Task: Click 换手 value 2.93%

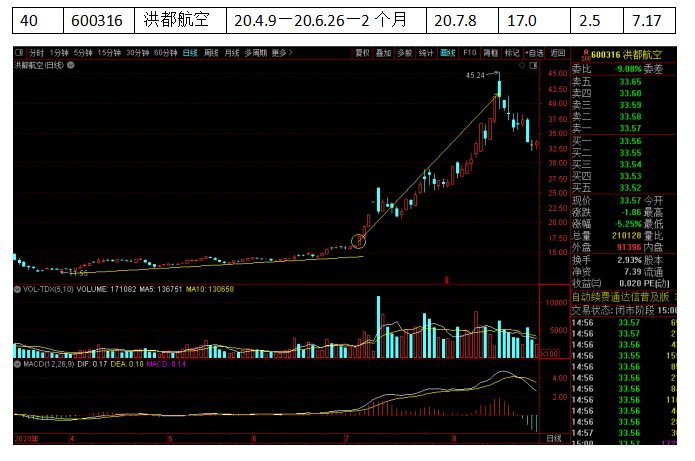Action: pyautogui.click(x=629, y=260)
